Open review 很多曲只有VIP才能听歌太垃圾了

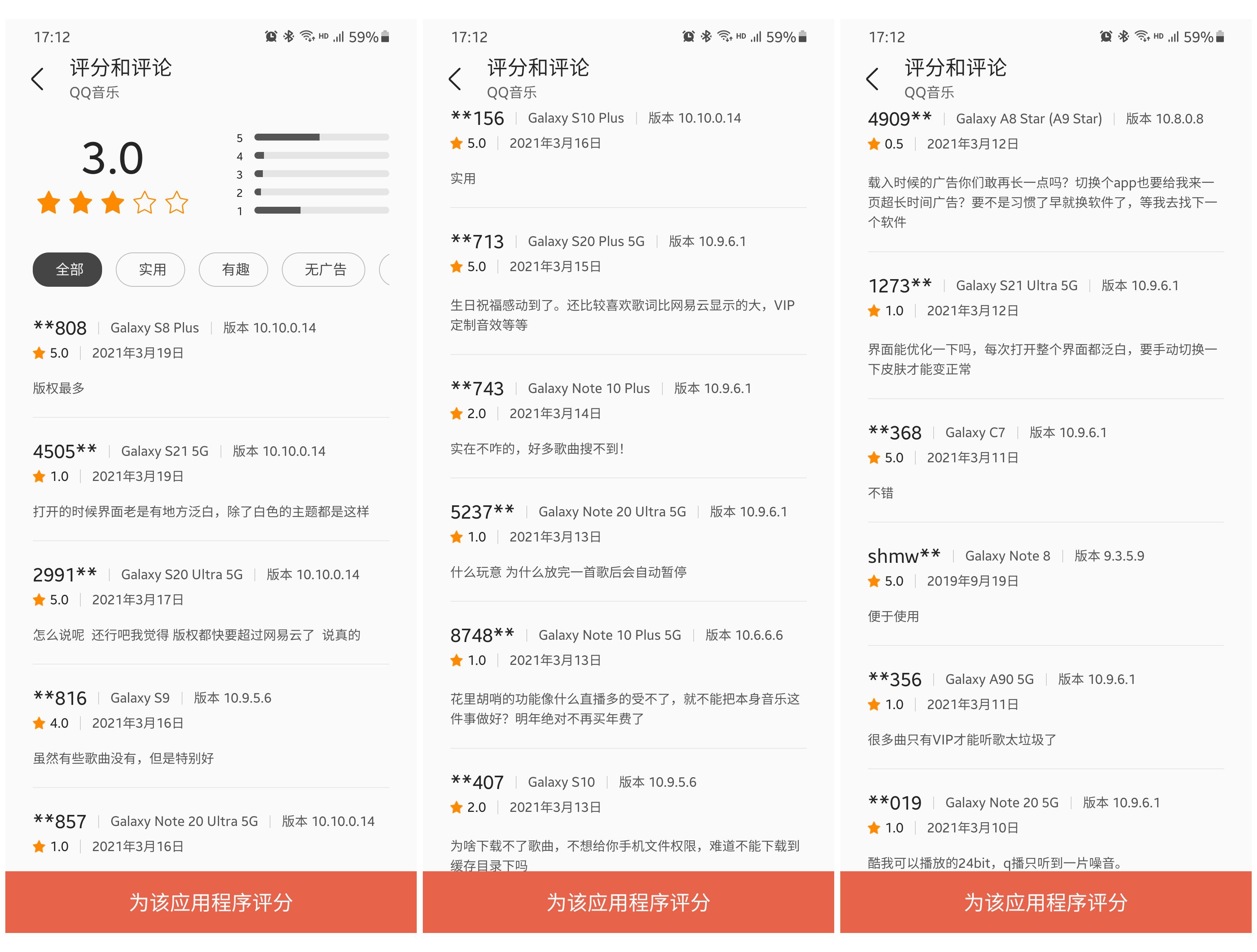962,740
